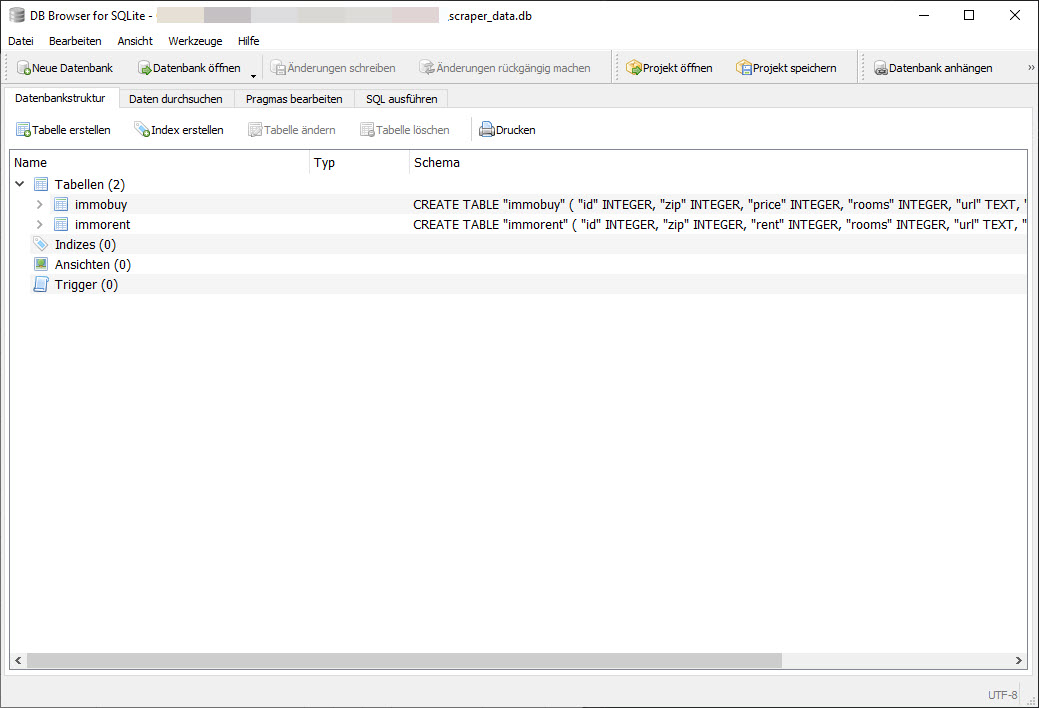
Task: Click the Projekt öffnen icon
Action: pyautogui.click(x=634, y=68)
